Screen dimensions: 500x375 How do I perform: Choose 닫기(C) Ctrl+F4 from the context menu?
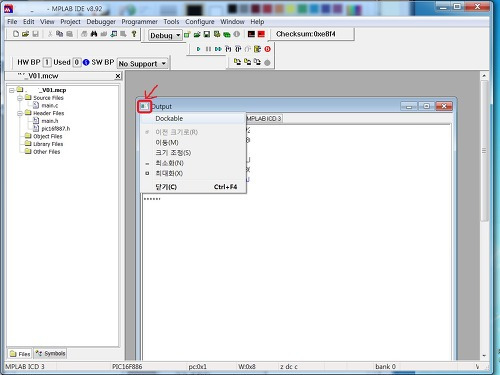pos(193,187)
